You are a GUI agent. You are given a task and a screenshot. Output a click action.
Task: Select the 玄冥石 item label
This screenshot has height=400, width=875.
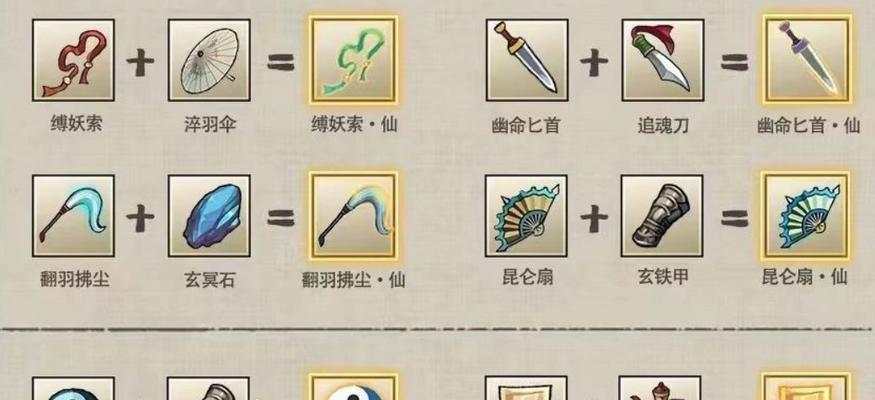[210, 279]
